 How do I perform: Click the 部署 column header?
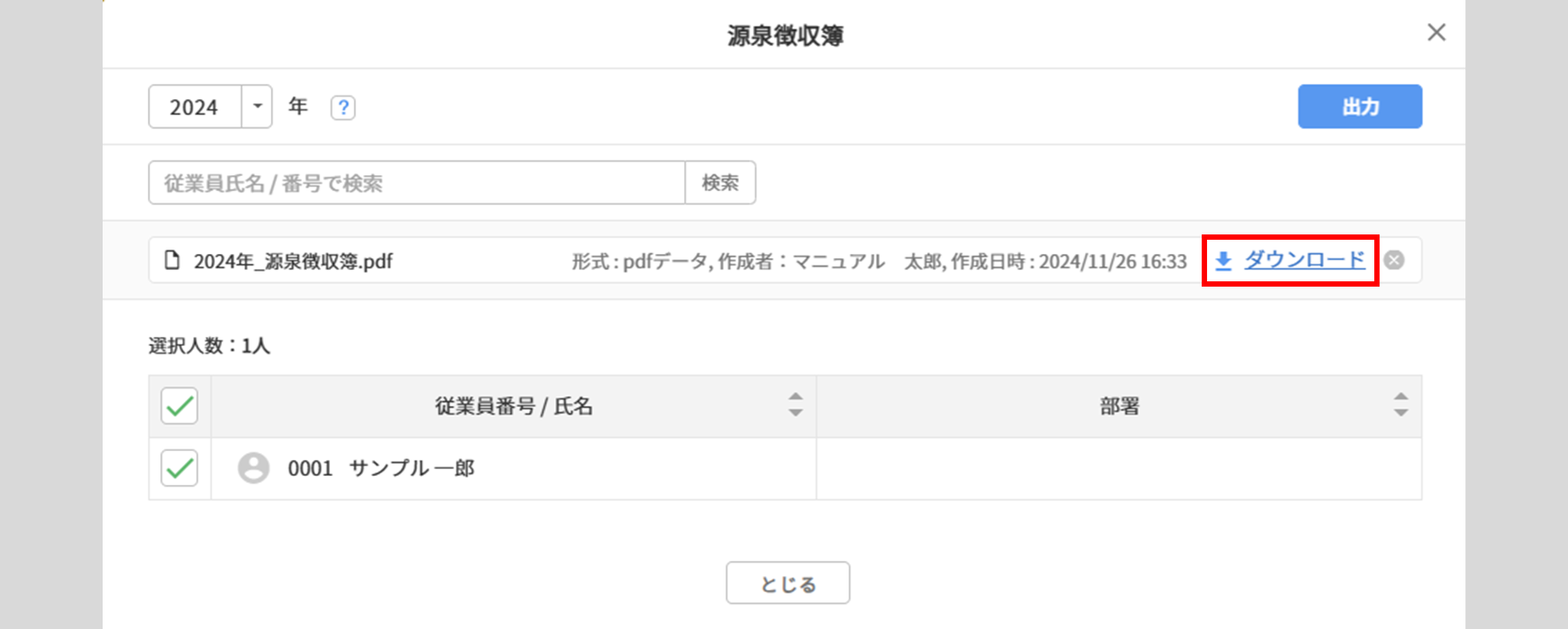[1119, 406]
